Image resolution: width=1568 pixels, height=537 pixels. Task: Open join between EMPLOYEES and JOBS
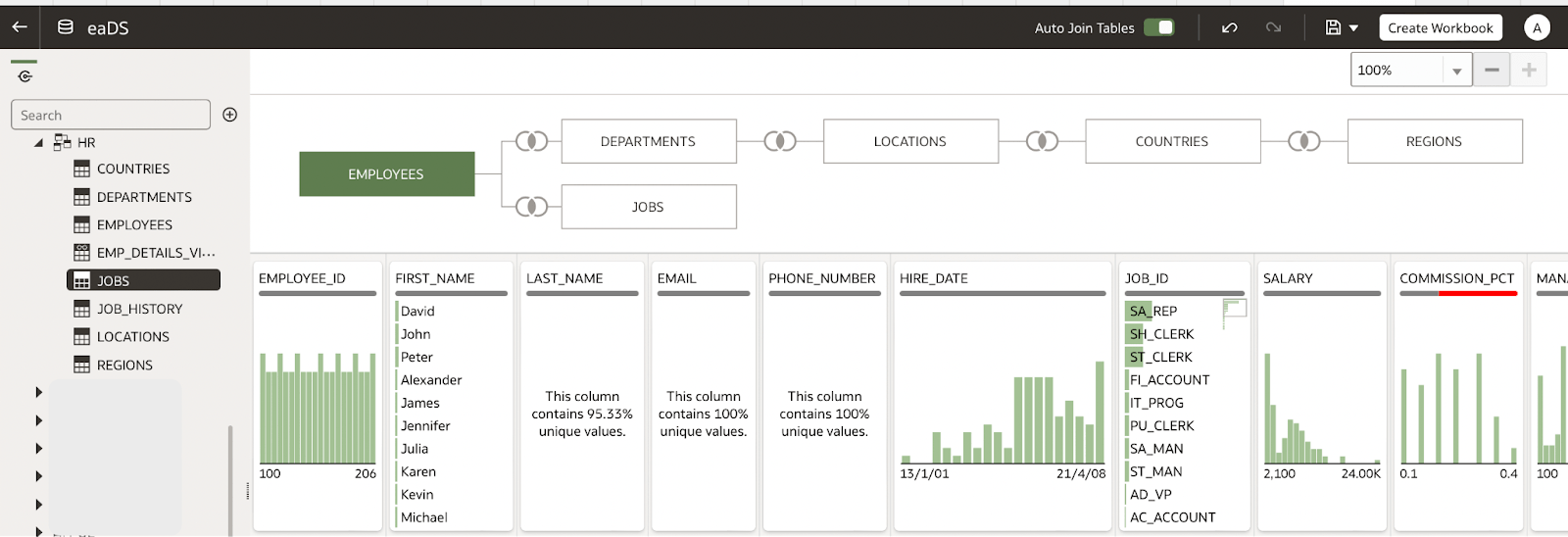click(x=531, y=207)
